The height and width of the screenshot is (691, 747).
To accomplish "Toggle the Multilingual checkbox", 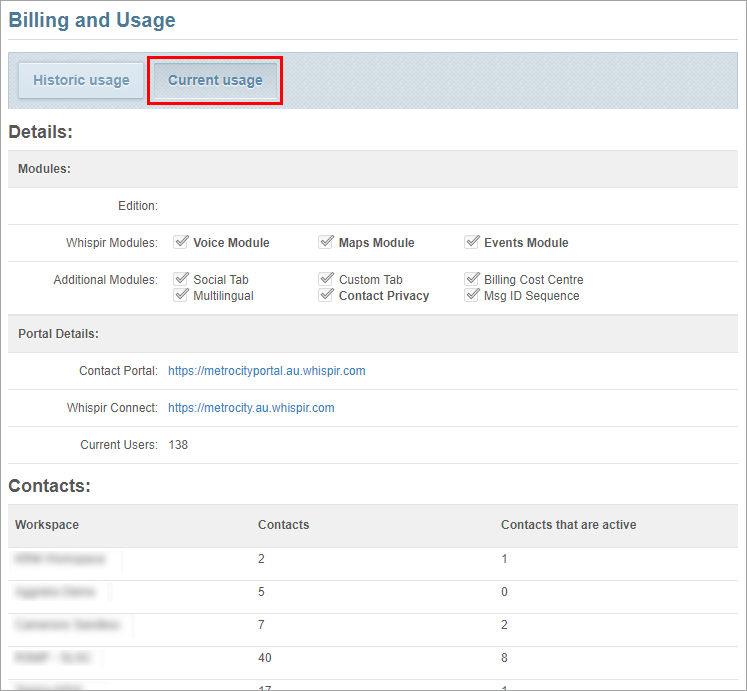I will pyautogui.click(x=181, y=295).
